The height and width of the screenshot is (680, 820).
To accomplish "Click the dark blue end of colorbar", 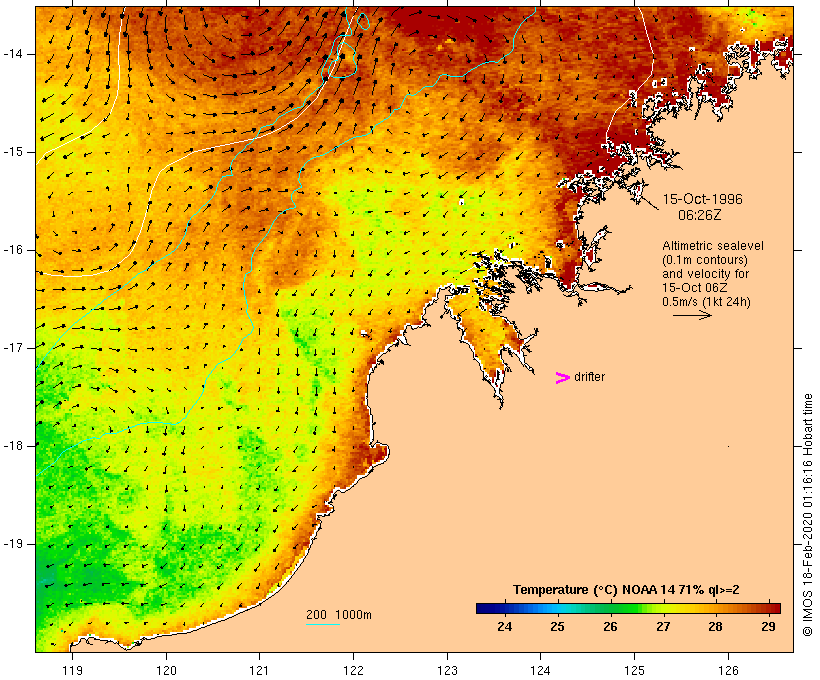I will coord(486,608).
